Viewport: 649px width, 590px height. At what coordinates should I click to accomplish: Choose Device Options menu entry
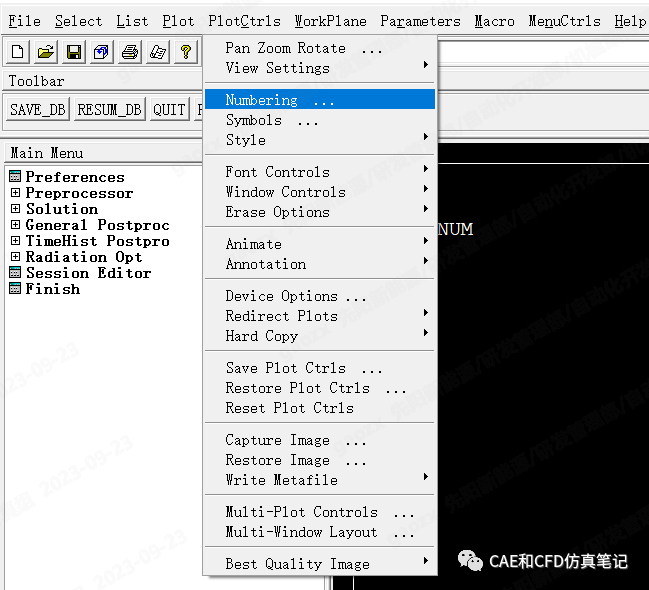pyautogui.click(x=320, y=296)
